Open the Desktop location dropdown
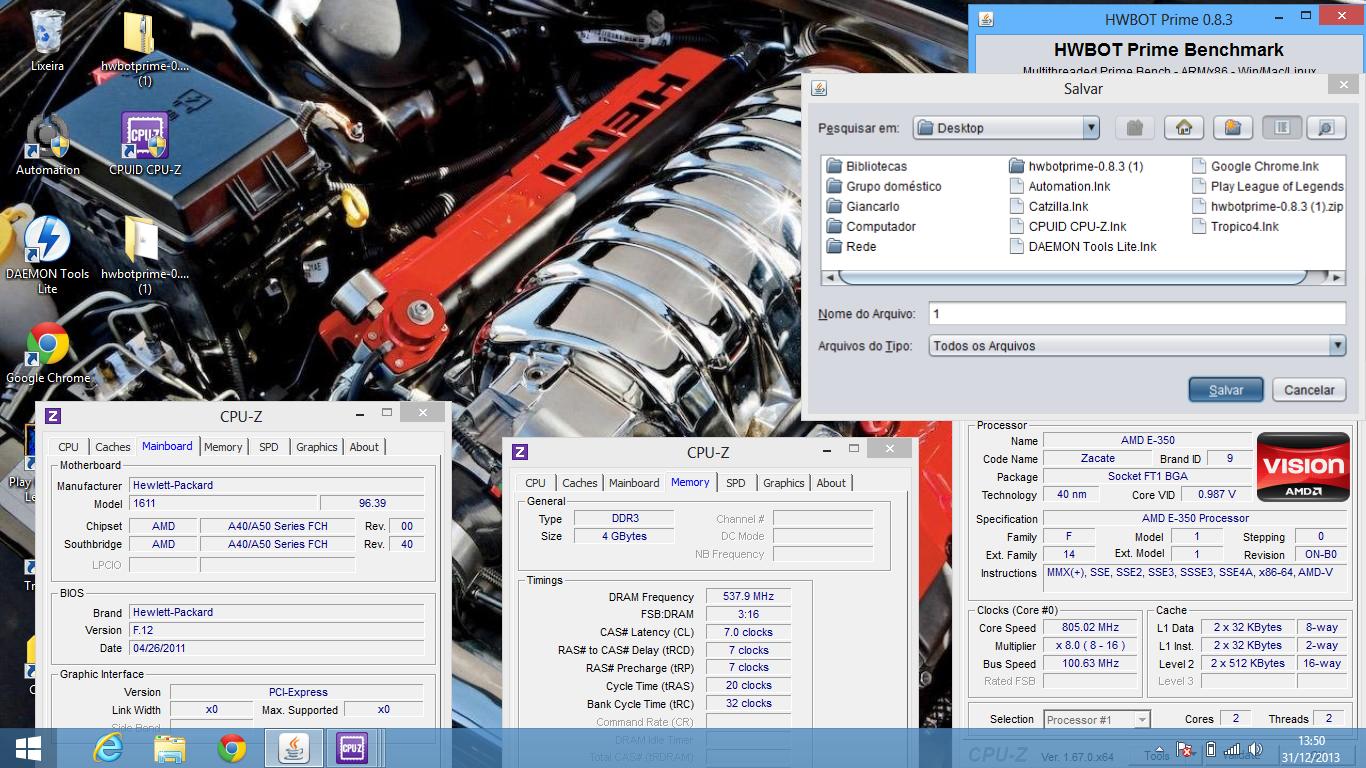Image resolution: width=1366 pixels, height=768 pixels. pyautogui.click(x=1090, y=128)
